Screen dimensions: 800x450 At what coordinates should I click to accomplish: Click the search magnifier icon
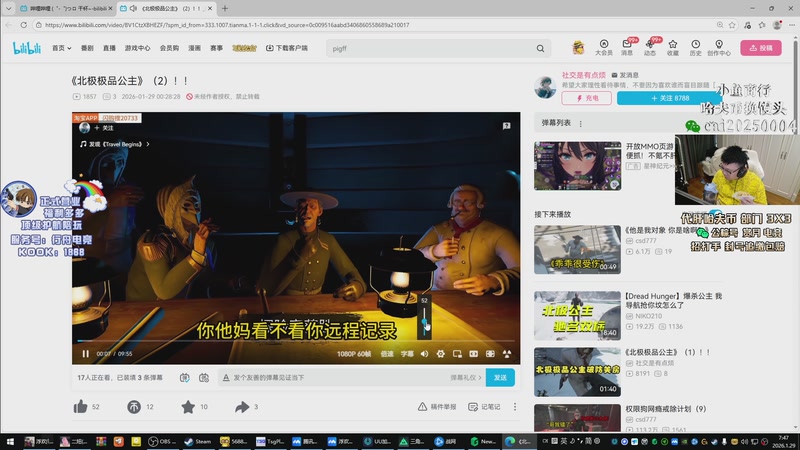pos(540,48)
